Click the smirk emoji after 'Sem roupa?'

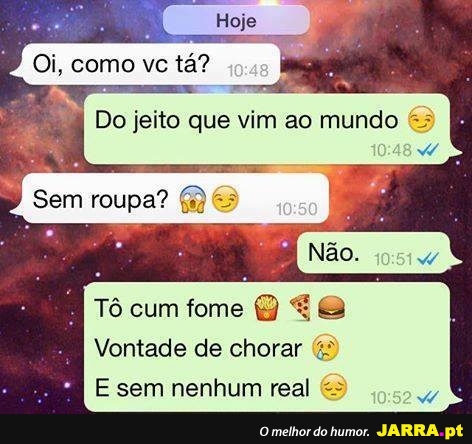tap(225, 199)
